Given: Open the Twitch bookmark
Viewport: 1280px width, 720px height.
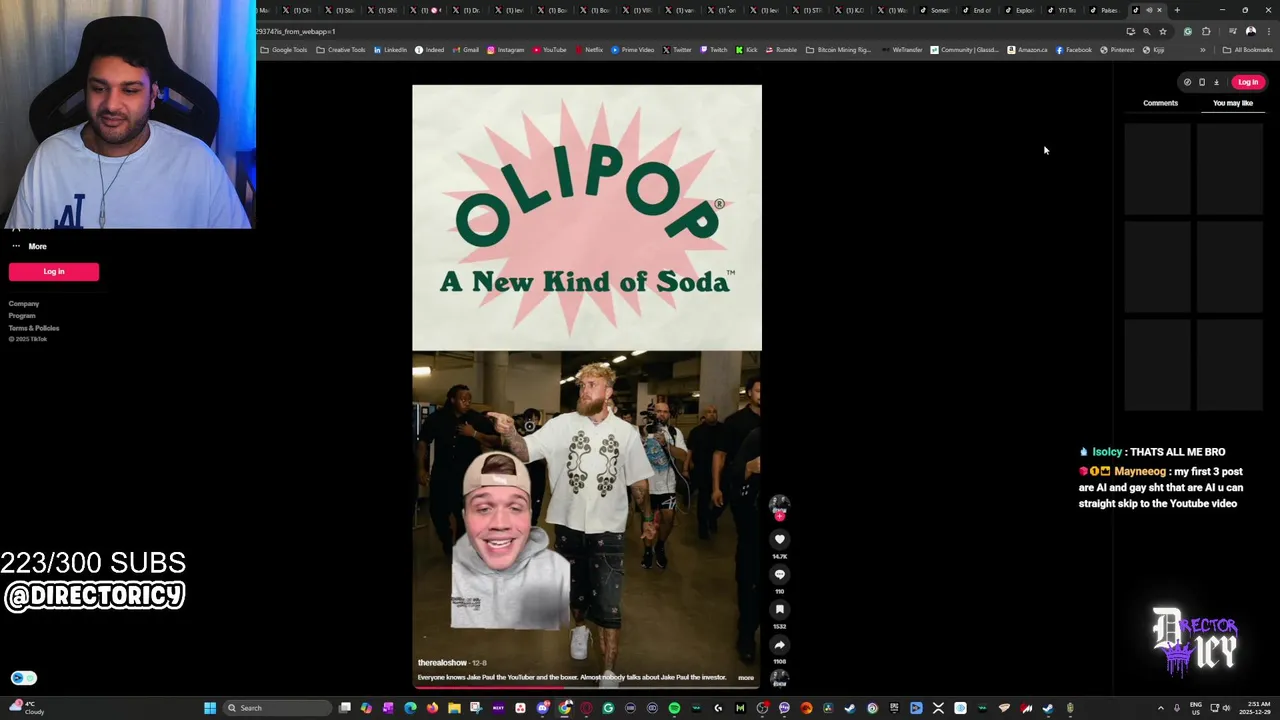Looking at the screenshot, I should 714,50.
